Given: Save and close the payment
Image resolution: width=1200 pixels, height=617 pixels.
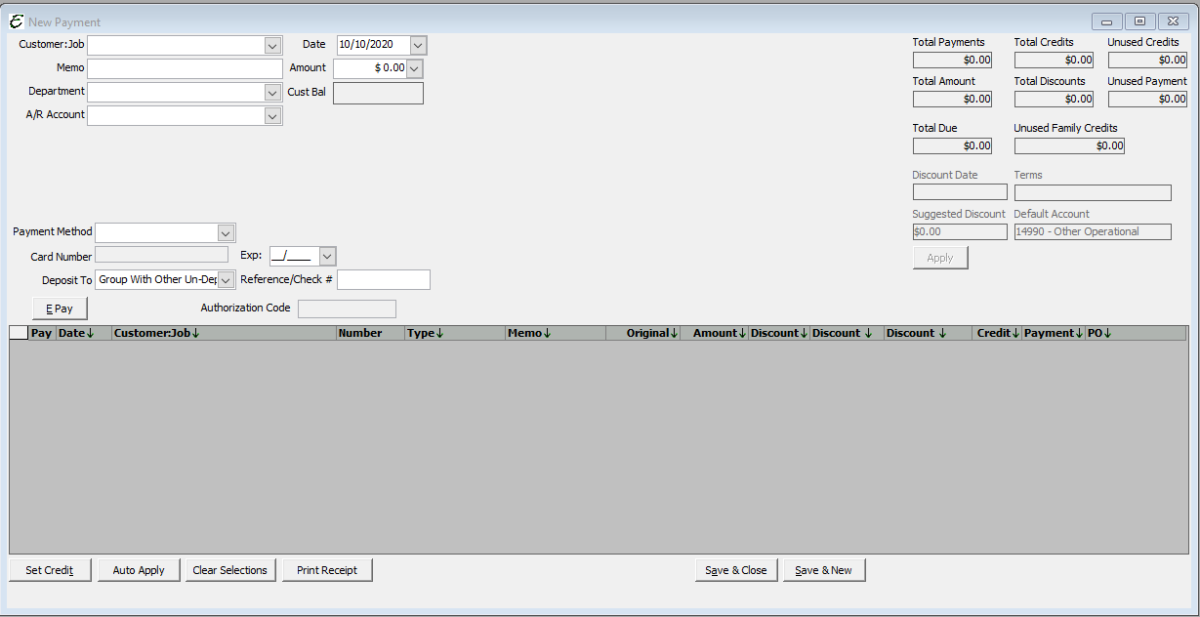Looking at the screenshot, I should [735, 569].
